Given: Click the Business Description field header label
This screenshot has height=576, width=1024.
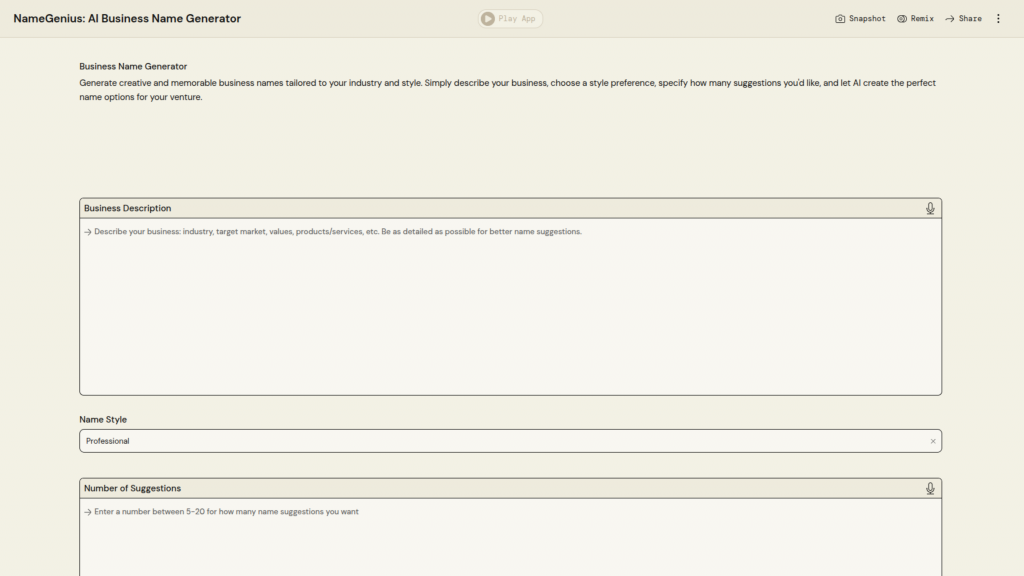Looking at the screenshot, I should pyautogui.click(x=127, y=208).
